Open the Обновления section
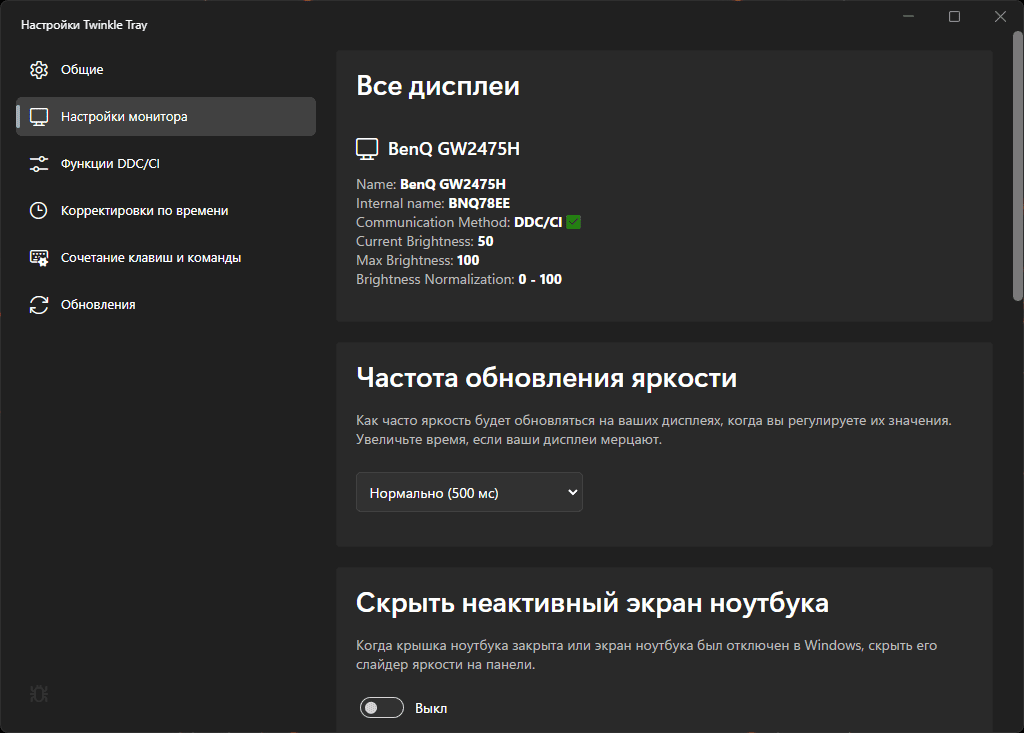Screen dimensions: 1024x733 (166, 305)
